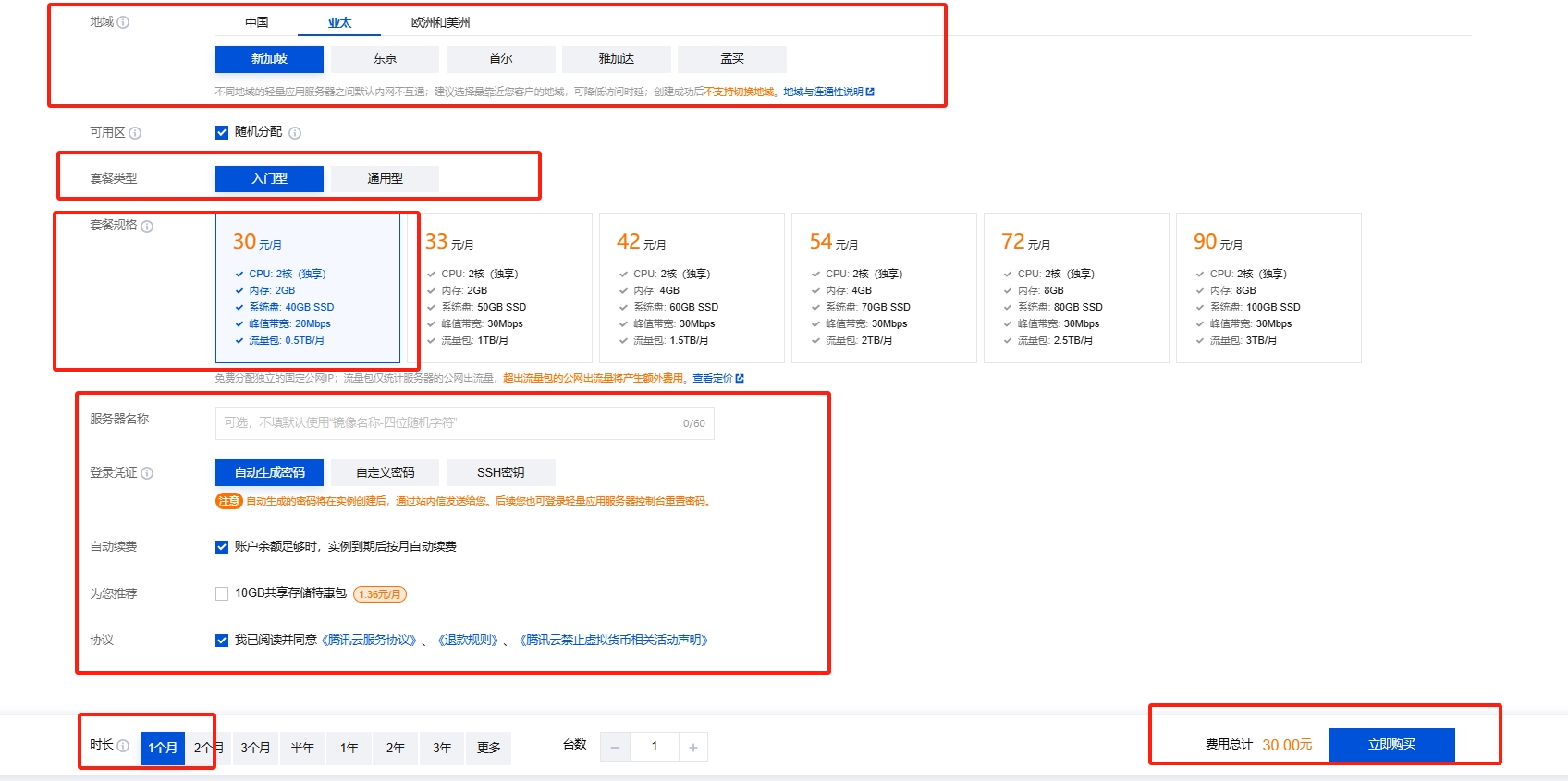This screenshot has height=781, width=1568.
Task: Click the info icon beside 登录凭证
Action: (x=147, y=473)
